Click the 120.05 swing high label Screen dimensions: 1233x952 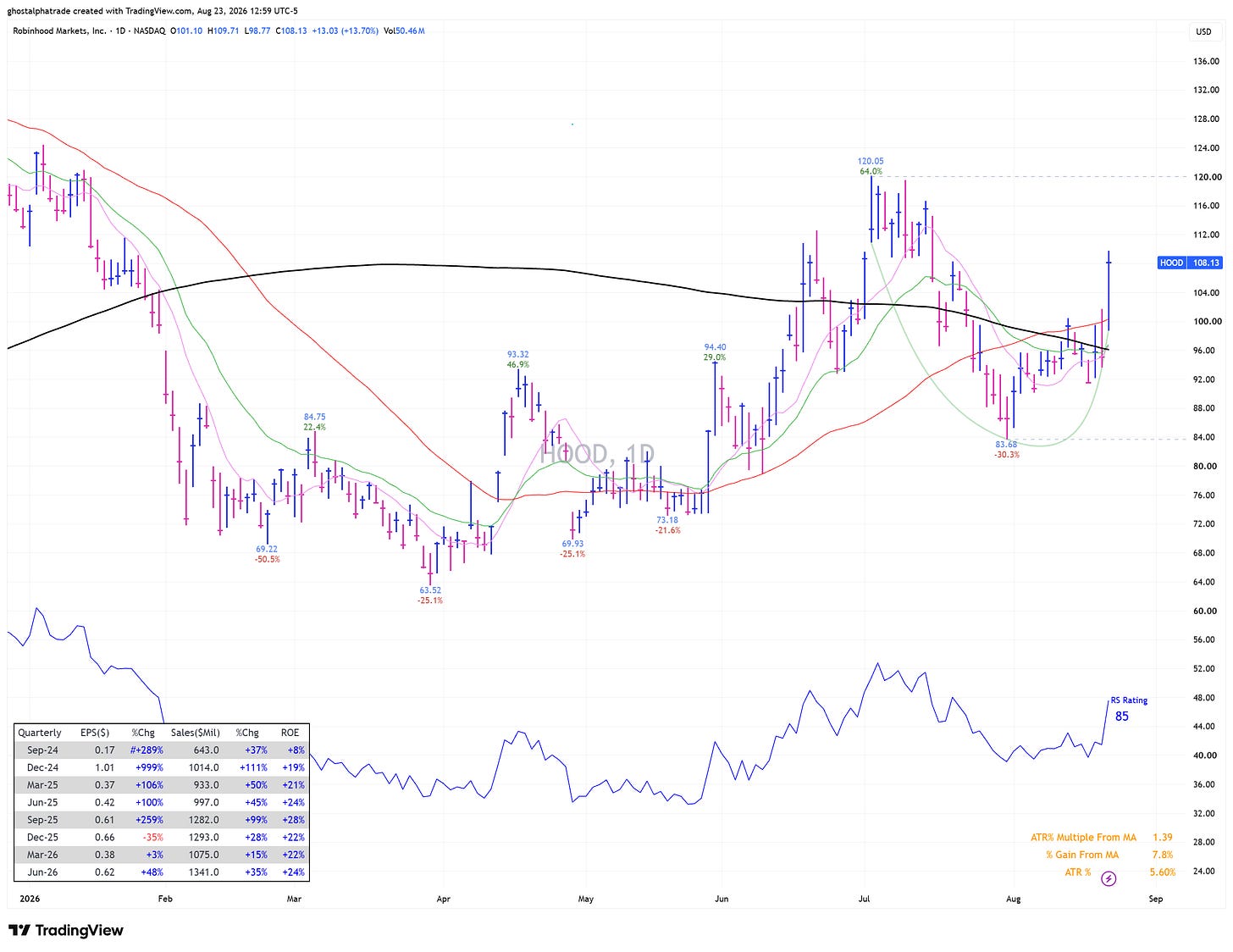pyautogui.click(x=871, y=161)
